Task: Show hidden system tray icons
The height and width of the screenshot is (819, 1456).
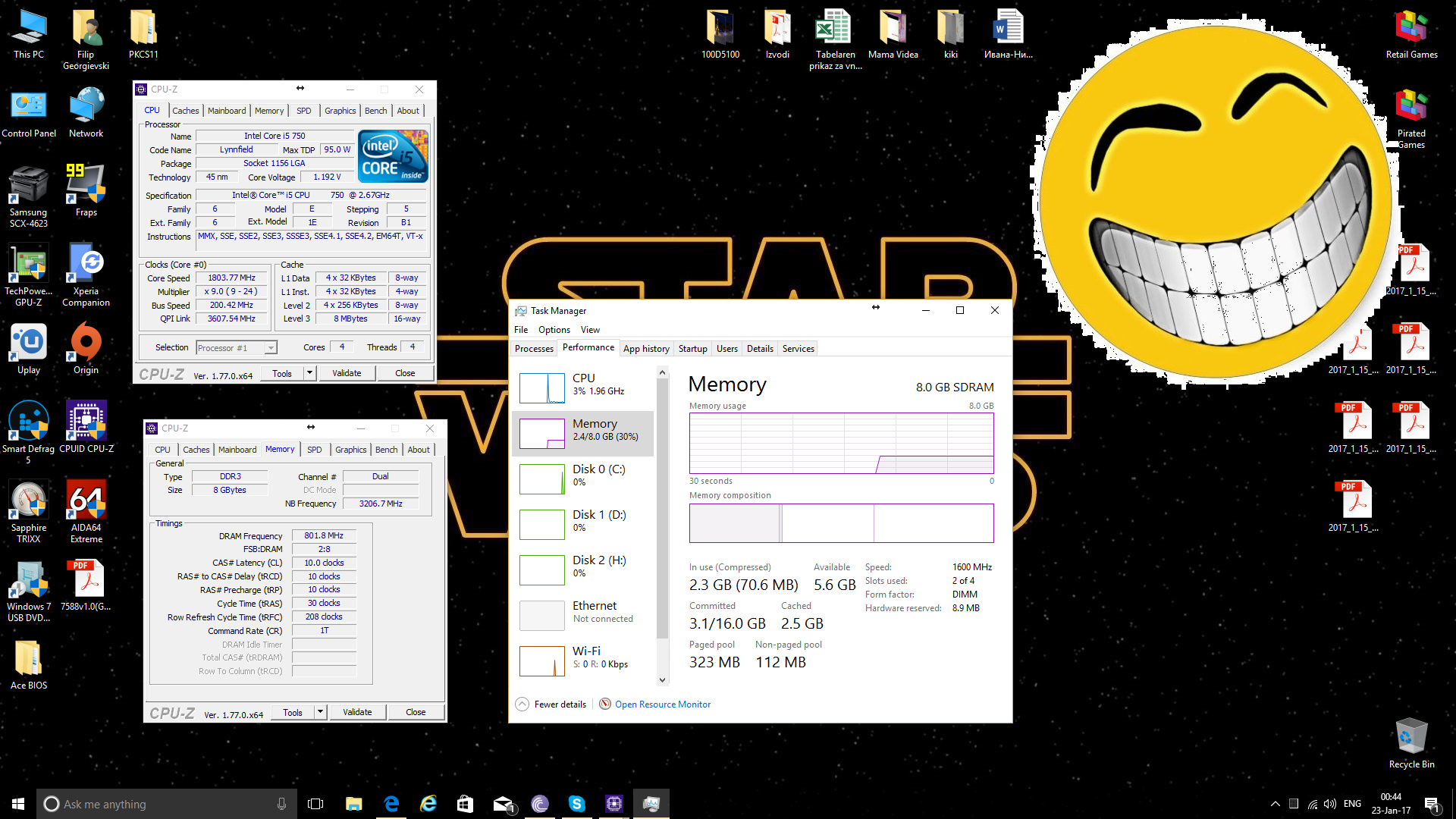Action: pyautogui.click(x=1276, y=804)
